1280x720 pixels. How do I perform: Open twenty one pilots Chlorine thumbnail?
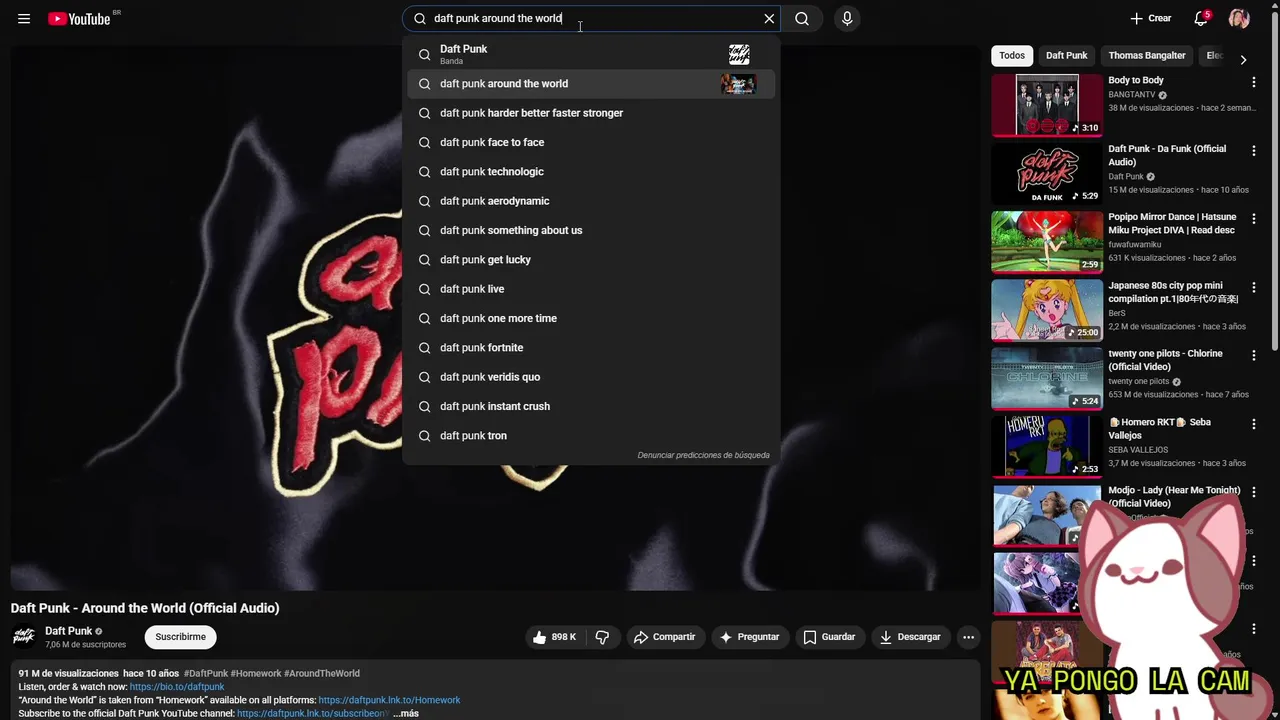click(x=1047, y=378)
